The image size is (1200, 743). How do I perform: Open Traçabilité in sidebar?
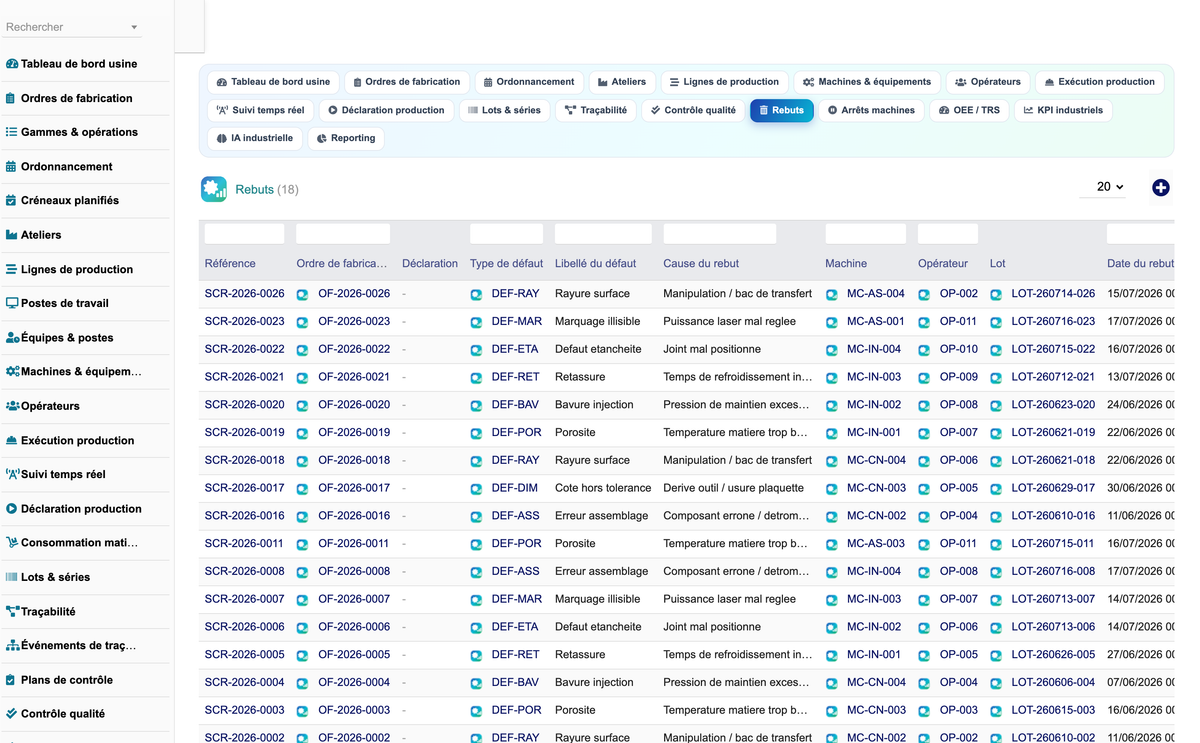pyautogui.click(x=48, y=611)
